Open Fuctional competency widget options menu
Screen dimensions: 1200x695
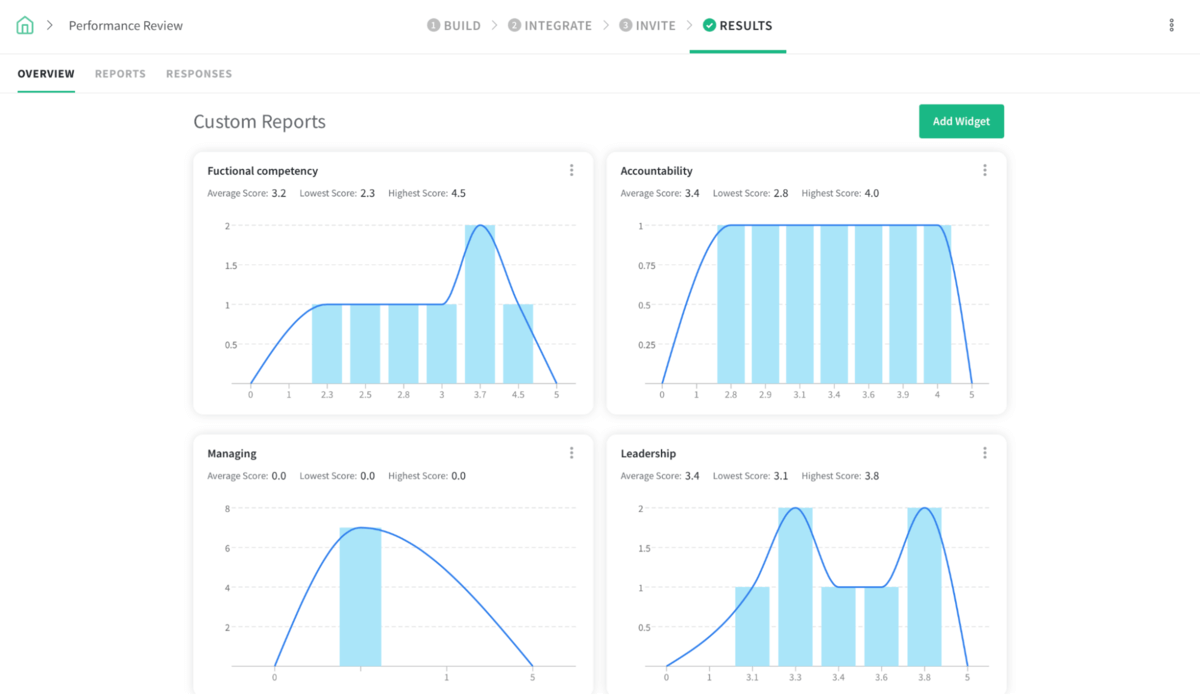pos(571,171)
